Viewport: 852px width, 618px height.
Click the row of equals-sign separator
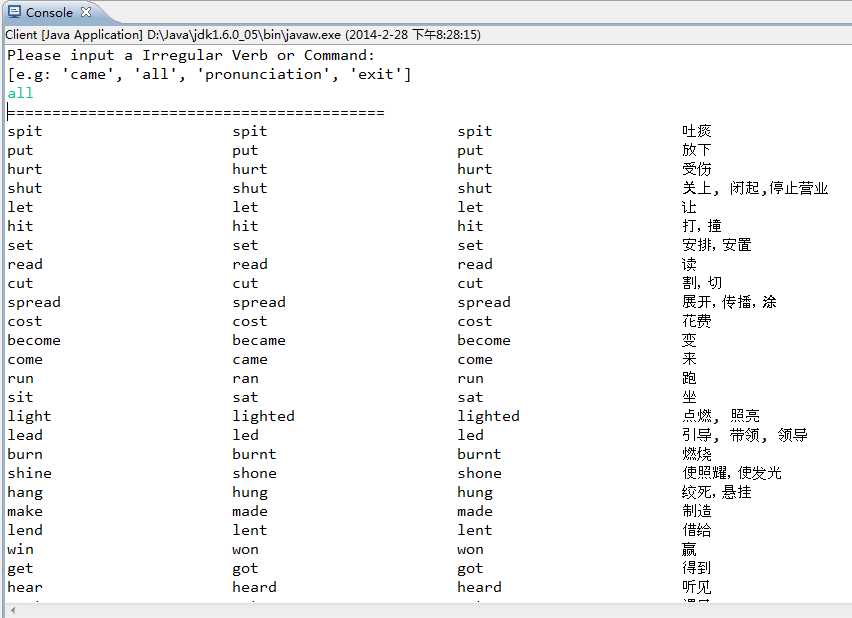pos(196,113)
